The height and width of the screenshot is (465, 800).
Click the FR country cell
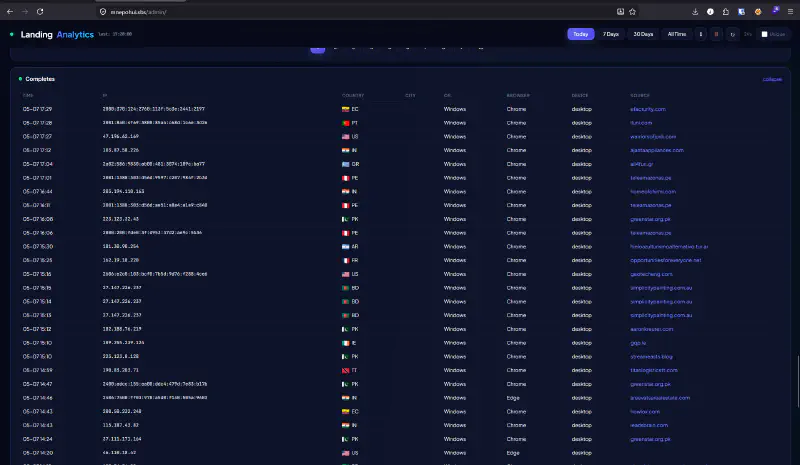(x=350, y=260)
